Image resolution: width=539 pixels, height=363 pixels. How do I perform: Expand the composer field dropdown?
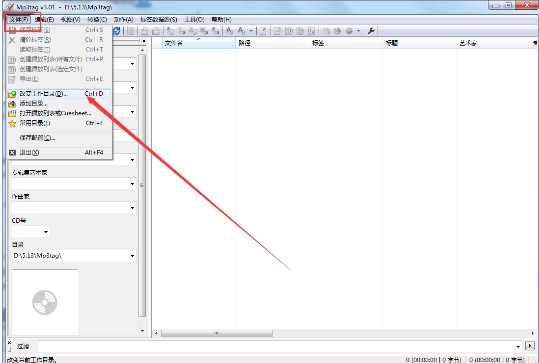pos(132,208)
